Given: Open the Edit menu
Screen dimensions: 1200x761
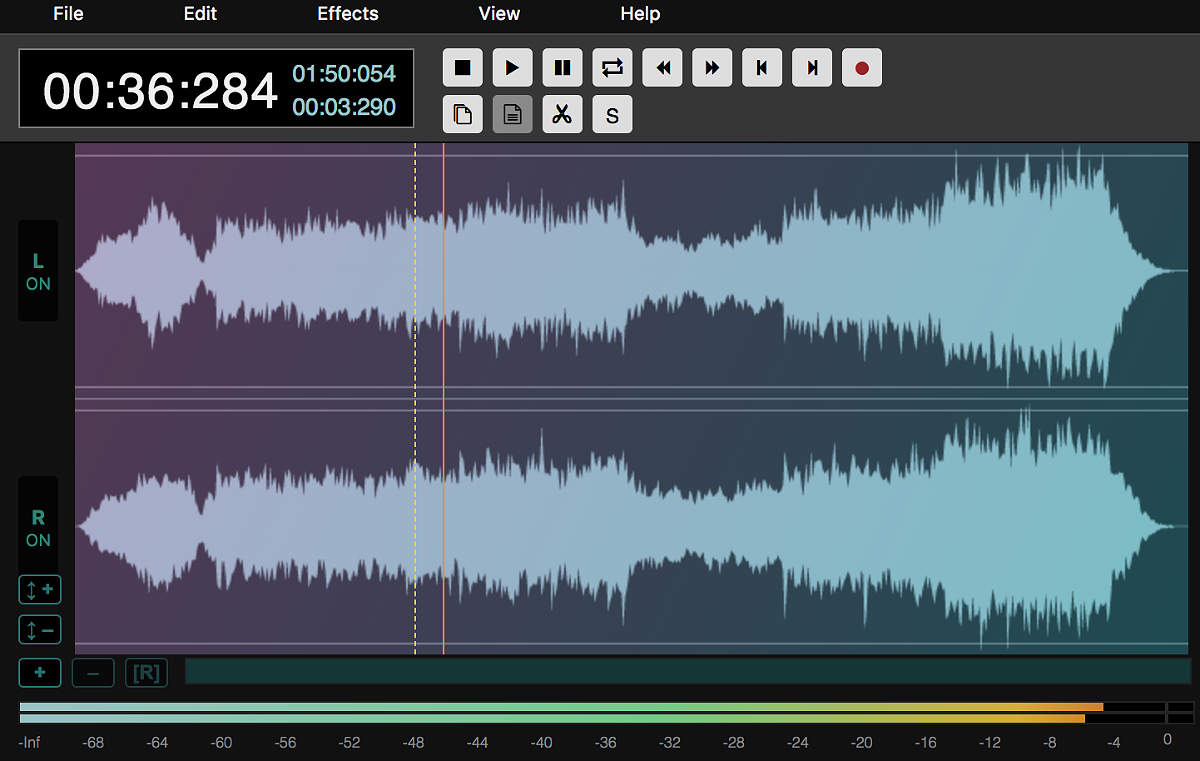Looking at the screenshot, I should pos(199,14).
